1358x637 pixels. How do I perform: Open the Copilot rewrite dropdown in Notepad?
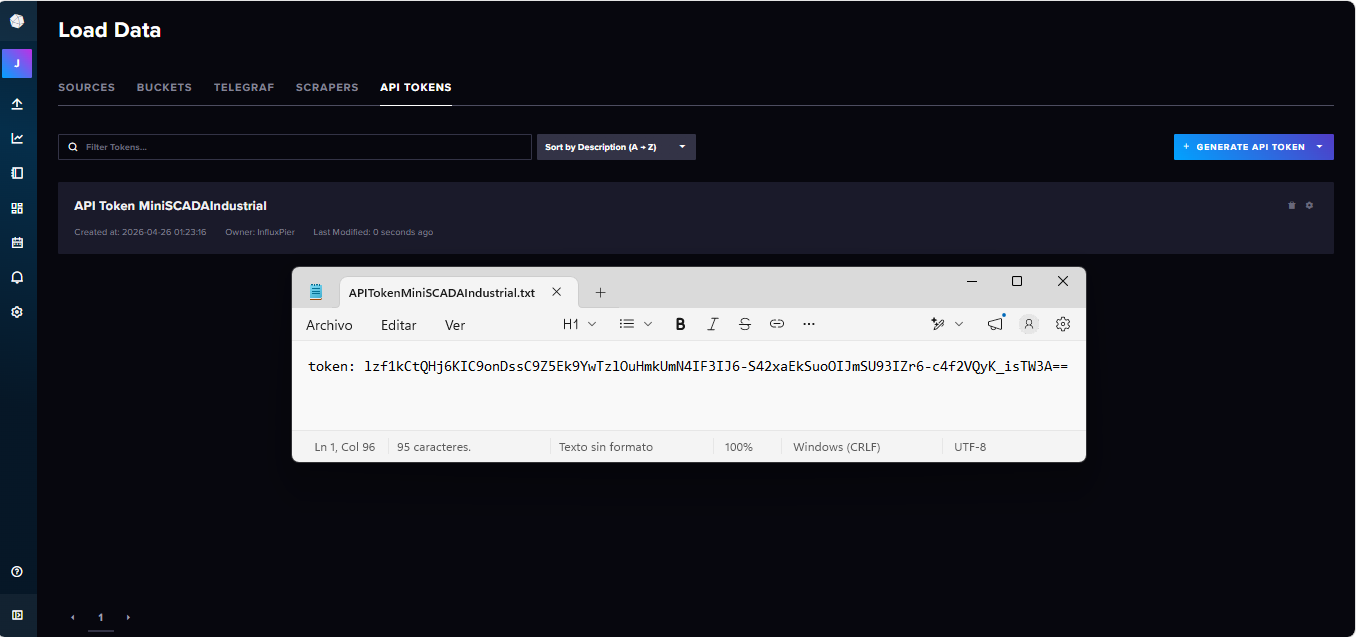pos(947,324)
